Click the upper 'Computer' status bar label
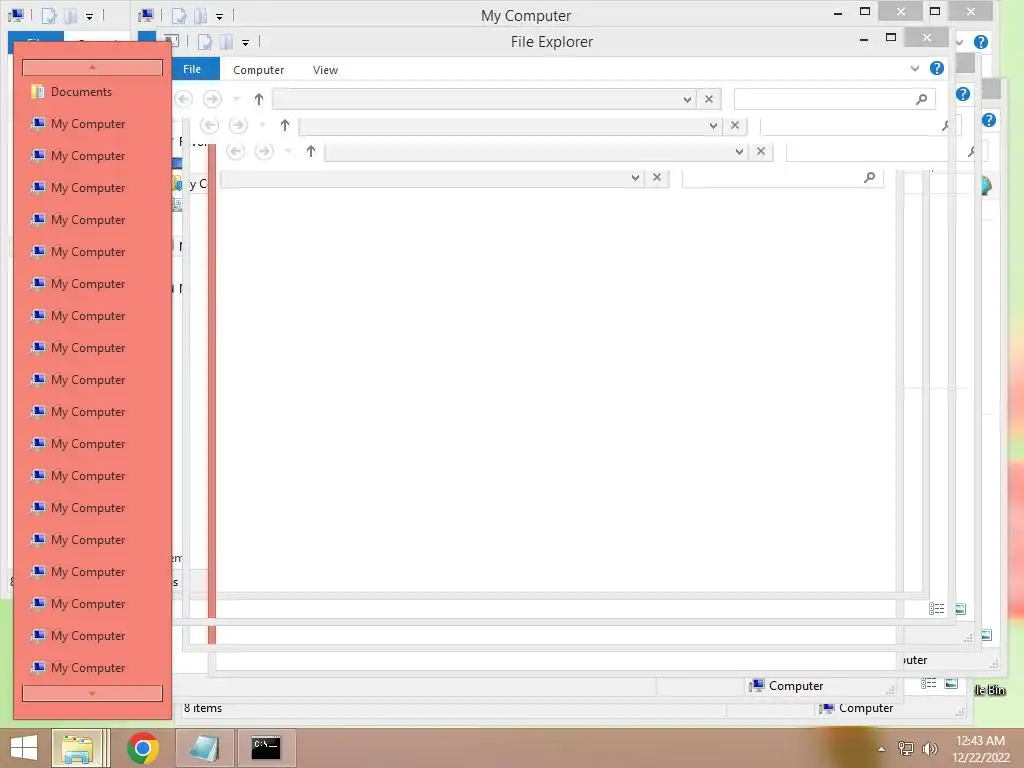This screenshot has width=1024, height=768. tap(795, 686)
